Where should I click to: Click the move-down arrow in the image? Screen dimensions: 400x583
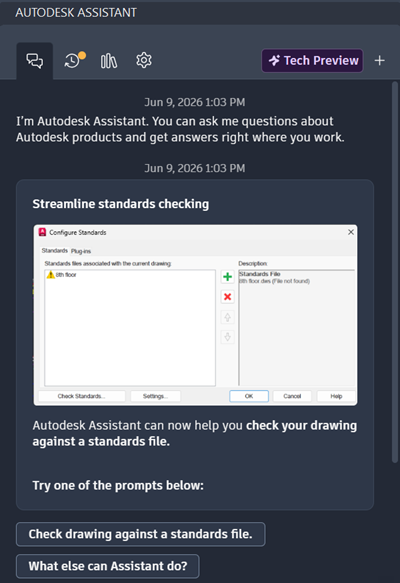tap(228, 337)
